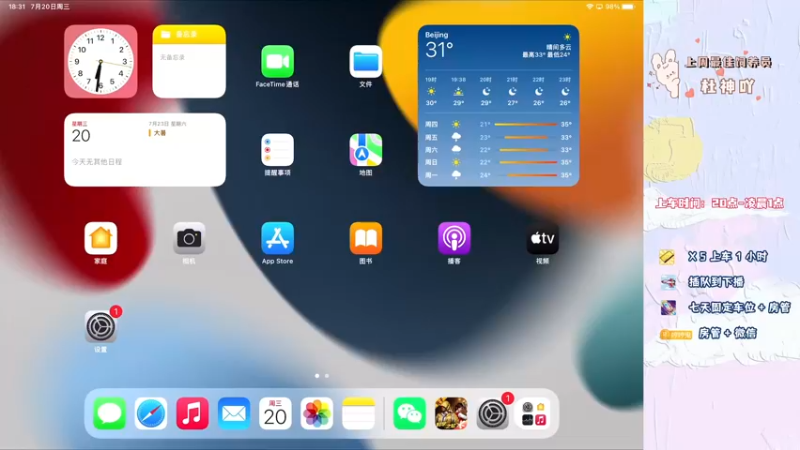Open the Notes widget

click(x=189, y=62)
